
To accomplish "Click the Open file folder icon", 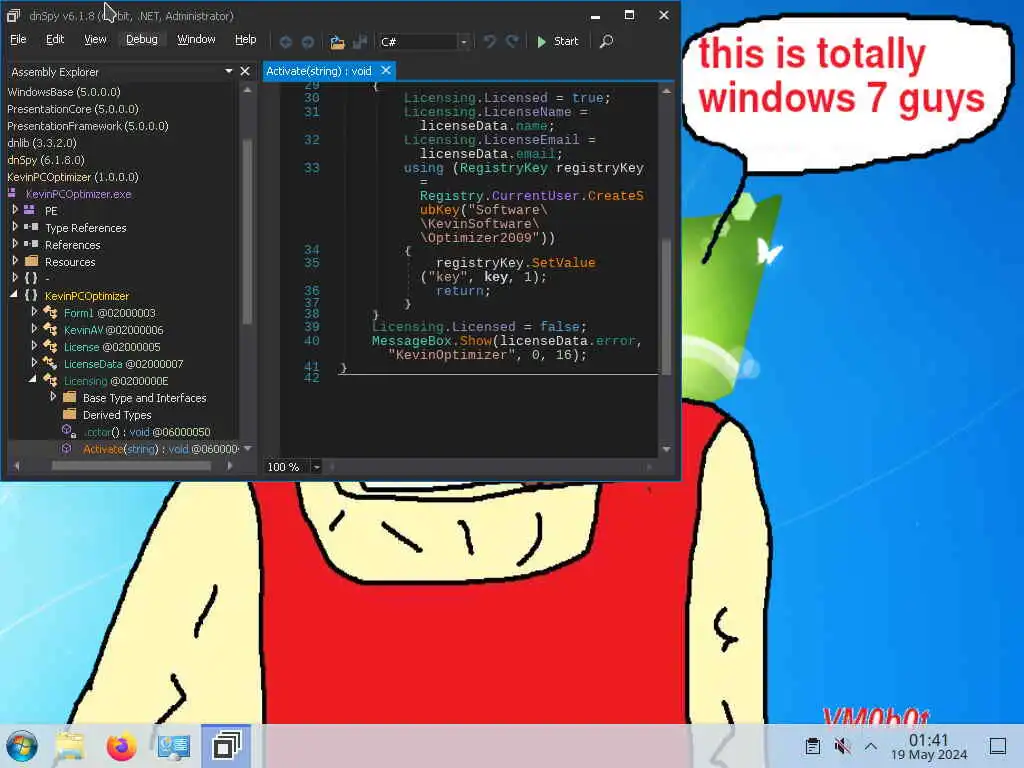I will [337, 42].
